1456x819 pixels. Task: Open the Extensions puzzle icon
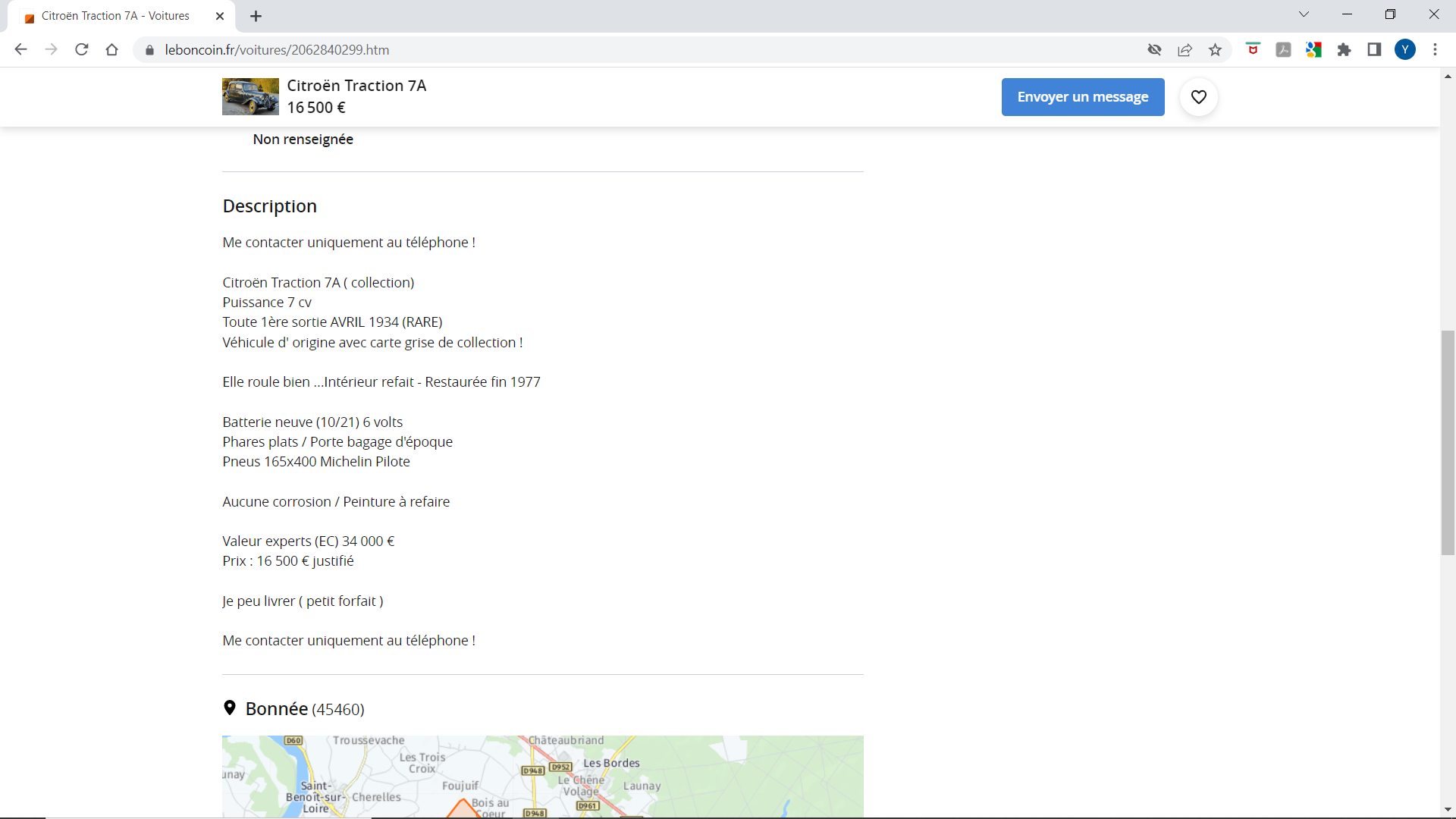[1344, 50]
